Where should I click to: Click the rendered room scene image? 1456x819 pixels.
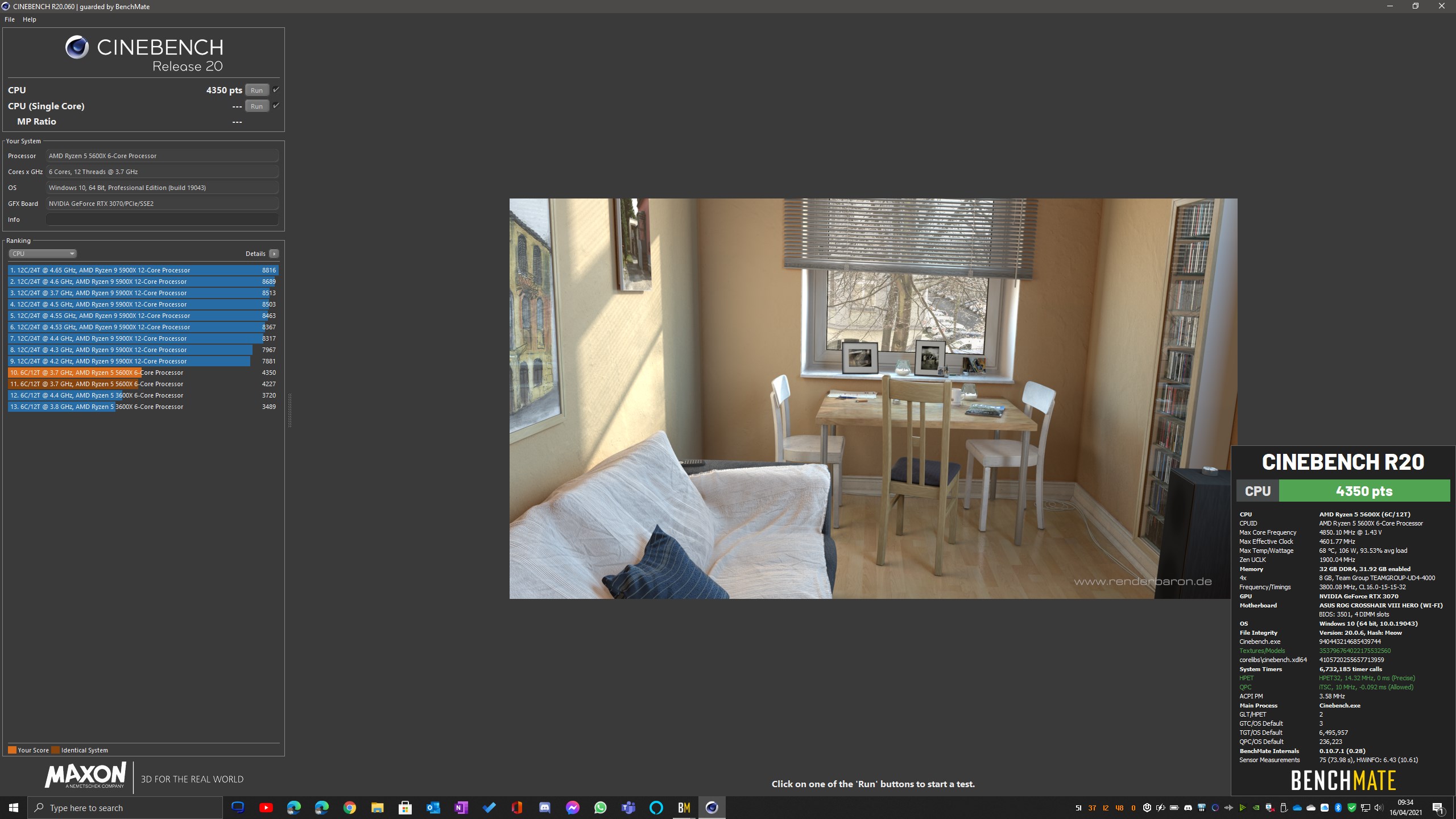pos(873,398)
